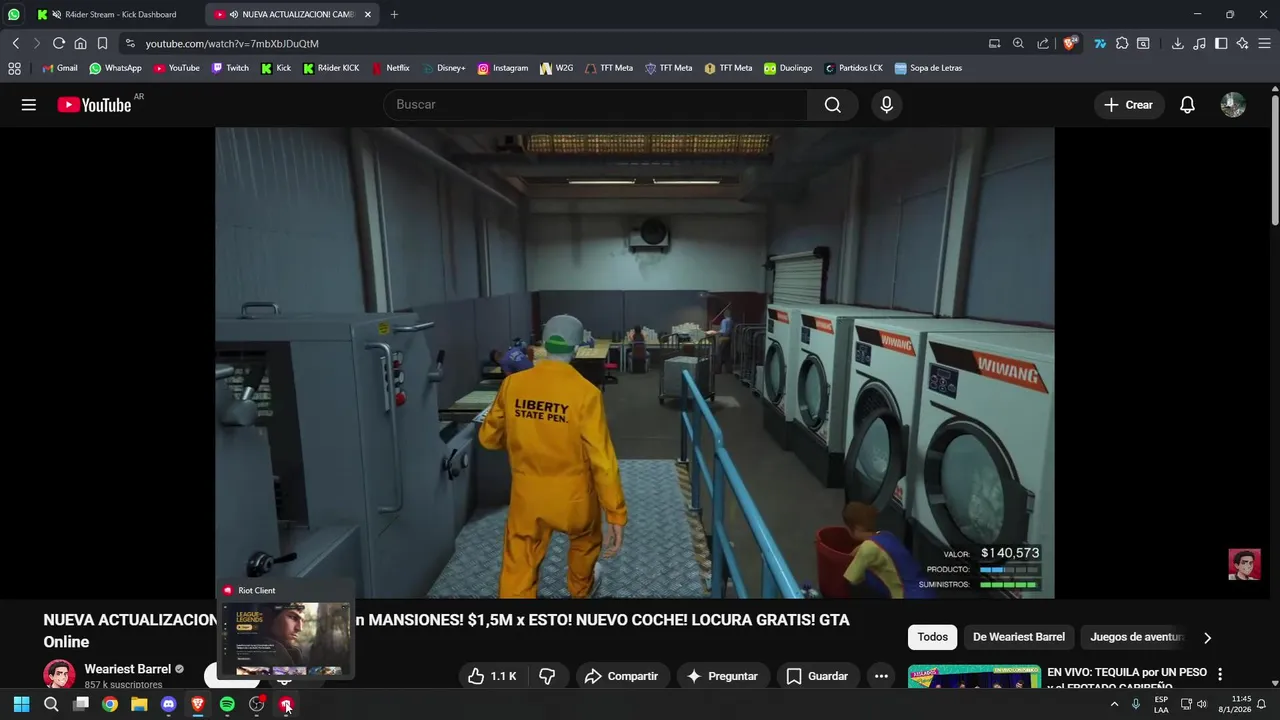The height and width of the screenshot is (720, 1280).
Task: Open browser downloads icon
Action: pyautogui.click(x=1177, y=43)
